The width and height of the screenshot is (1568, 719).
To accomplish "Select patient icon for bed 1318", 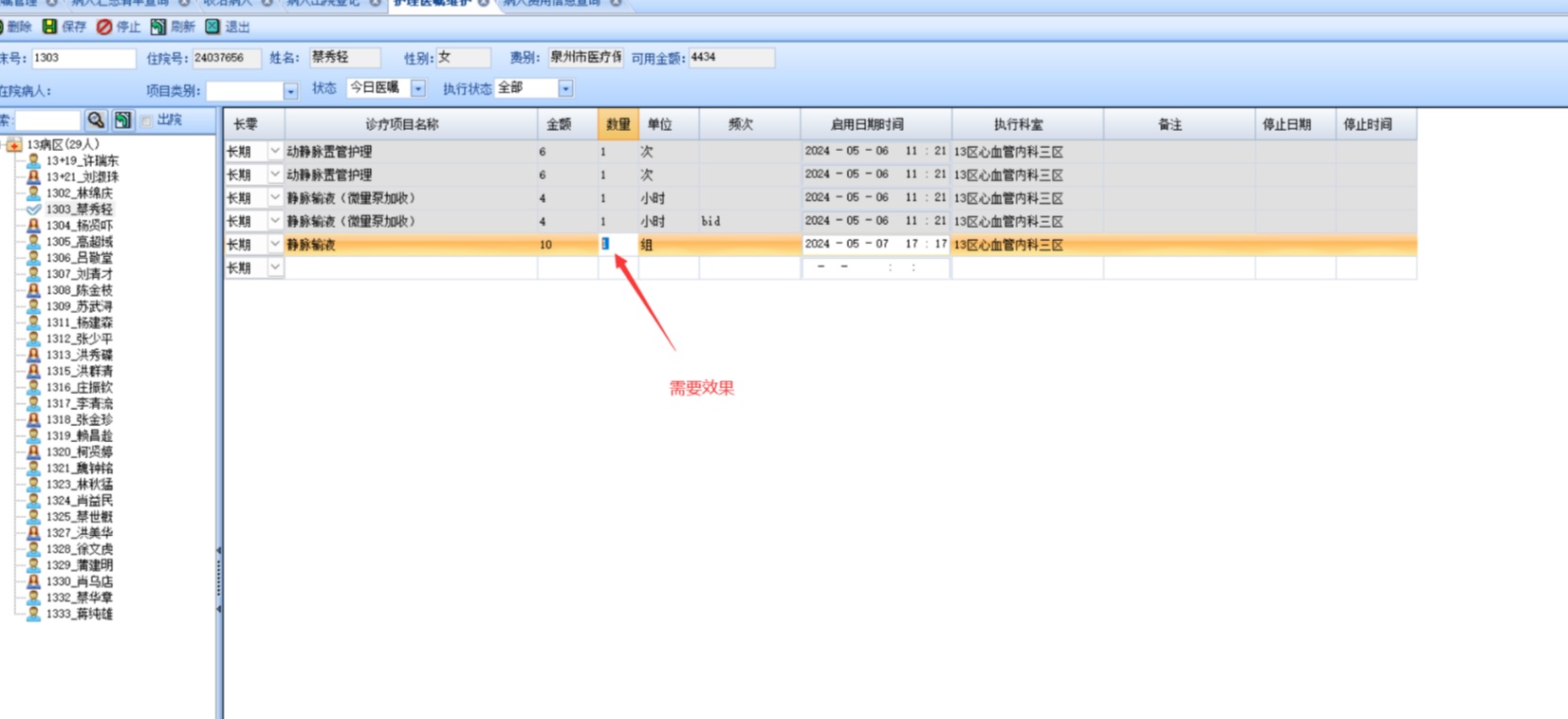I will 33,418.
